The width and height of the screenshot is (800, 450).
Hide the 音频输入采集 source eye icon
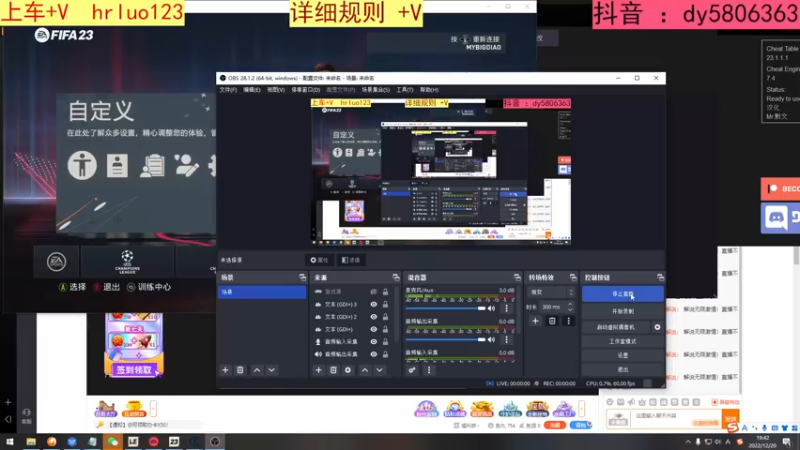click(x=373, y=342)
